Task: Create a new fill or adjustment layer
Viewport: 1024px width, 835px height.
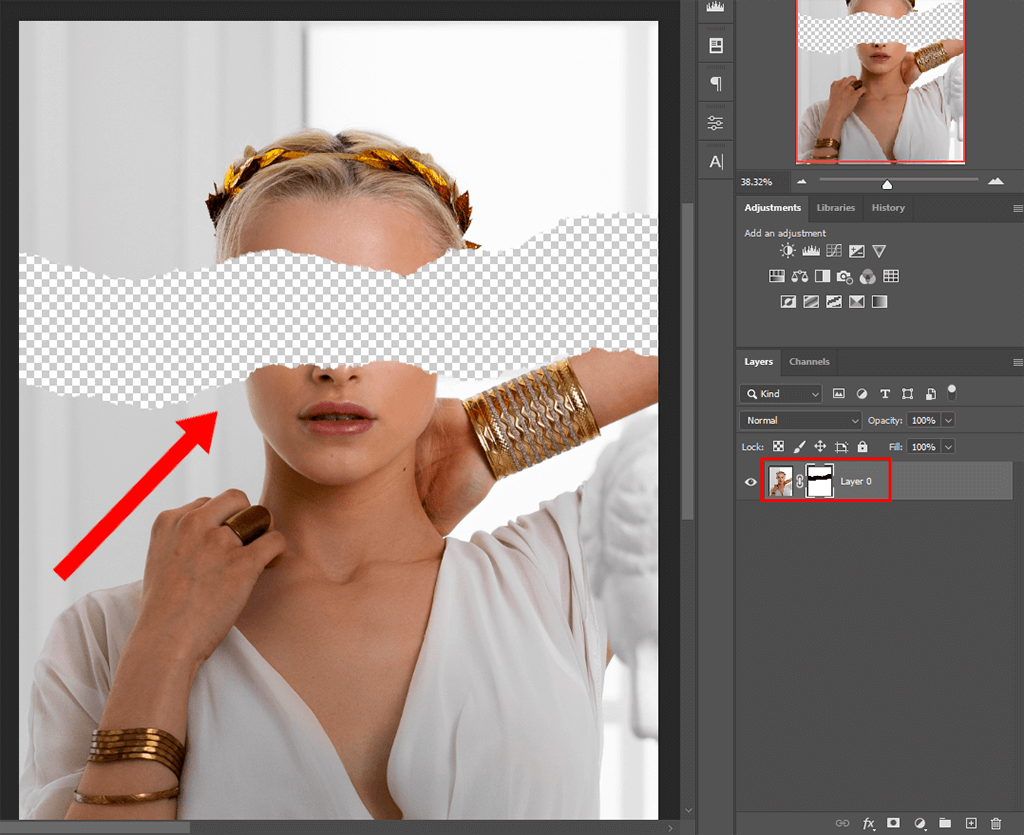Action: [920, 823]
